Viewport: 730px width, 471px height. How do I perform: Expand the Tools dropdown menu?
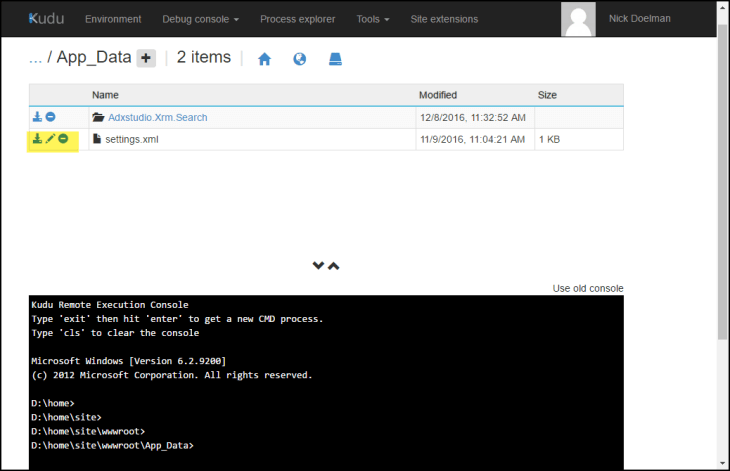click(372, 19)
